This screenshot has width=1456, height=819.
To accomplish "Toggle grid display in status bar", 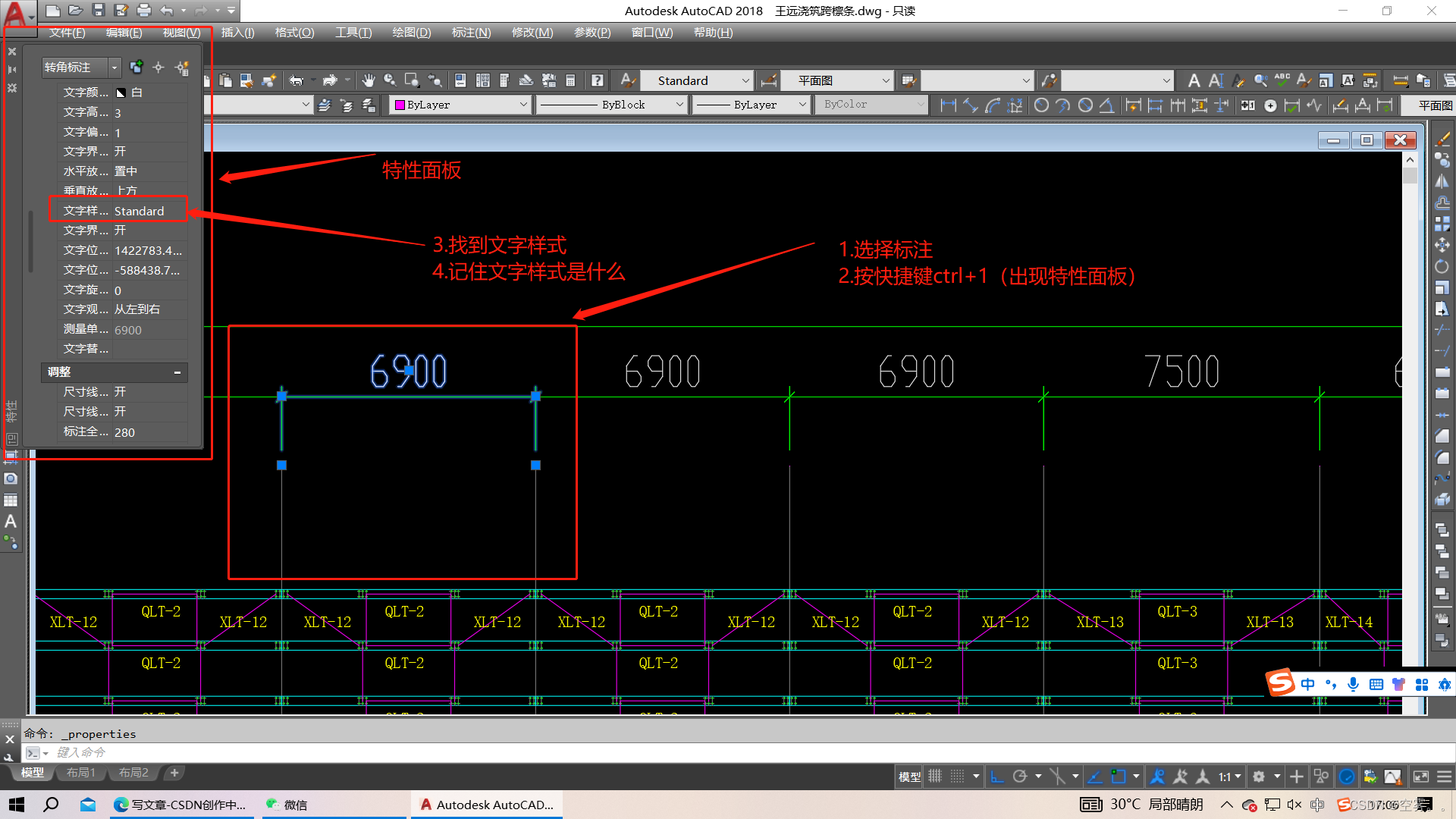I will (x=935, y=777).
